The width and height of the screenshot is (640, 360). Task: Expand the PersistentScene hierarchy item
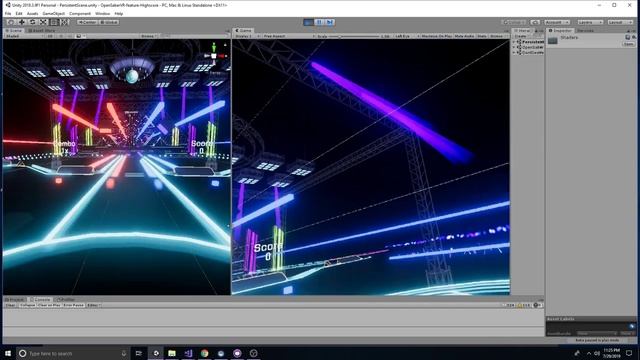point(514,42)
